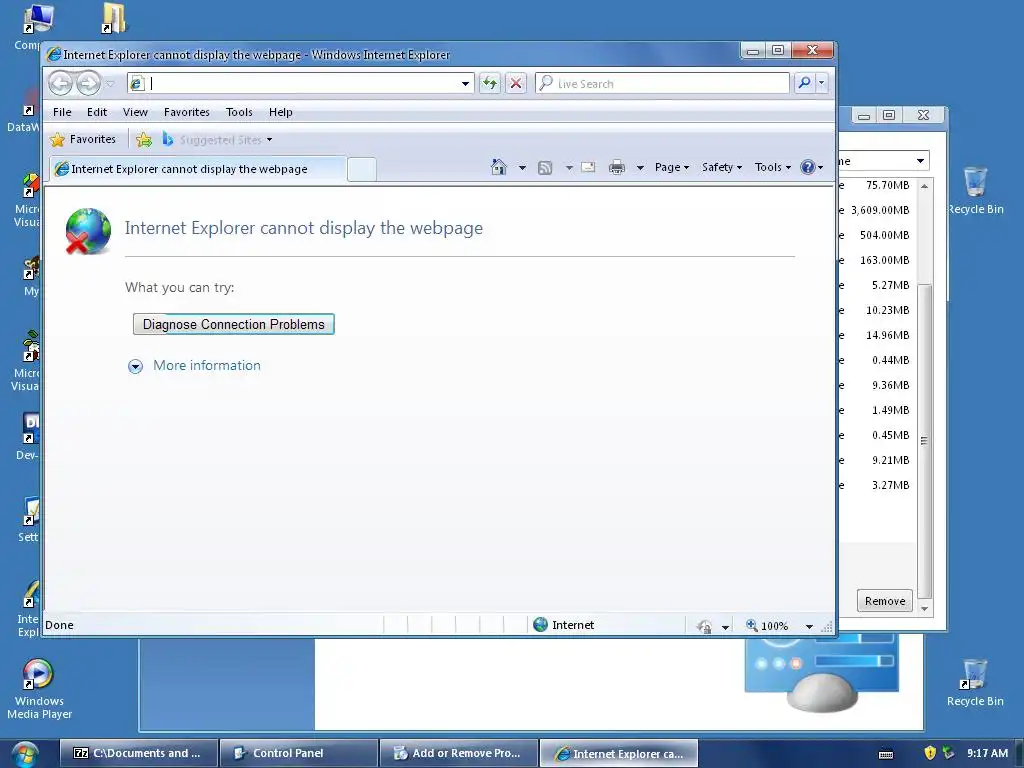Image resolution: width=1024 pixels, height=768 pixels.
Task: Expand the feeds dropdown arrow
Action: coord(569,168)
